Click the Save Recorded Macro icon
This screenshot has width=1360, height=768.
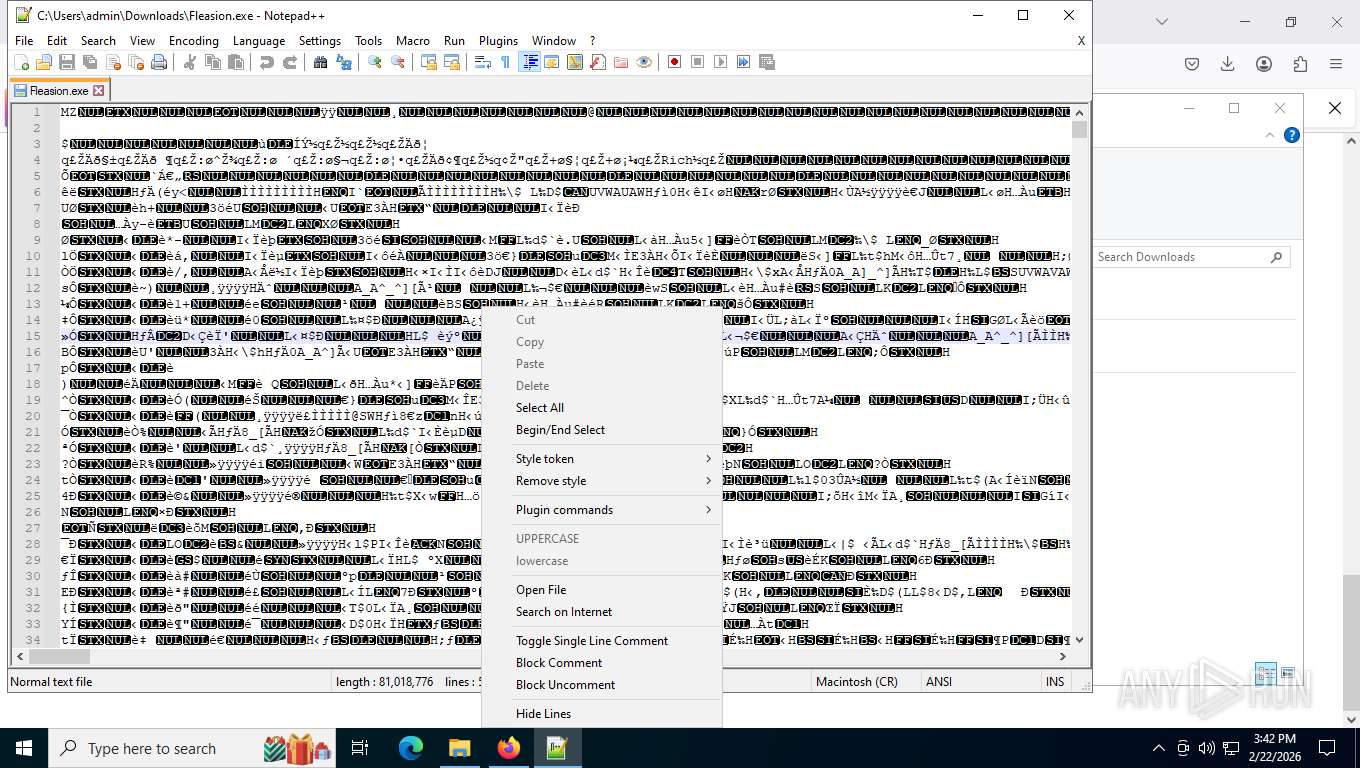[766, 62]
